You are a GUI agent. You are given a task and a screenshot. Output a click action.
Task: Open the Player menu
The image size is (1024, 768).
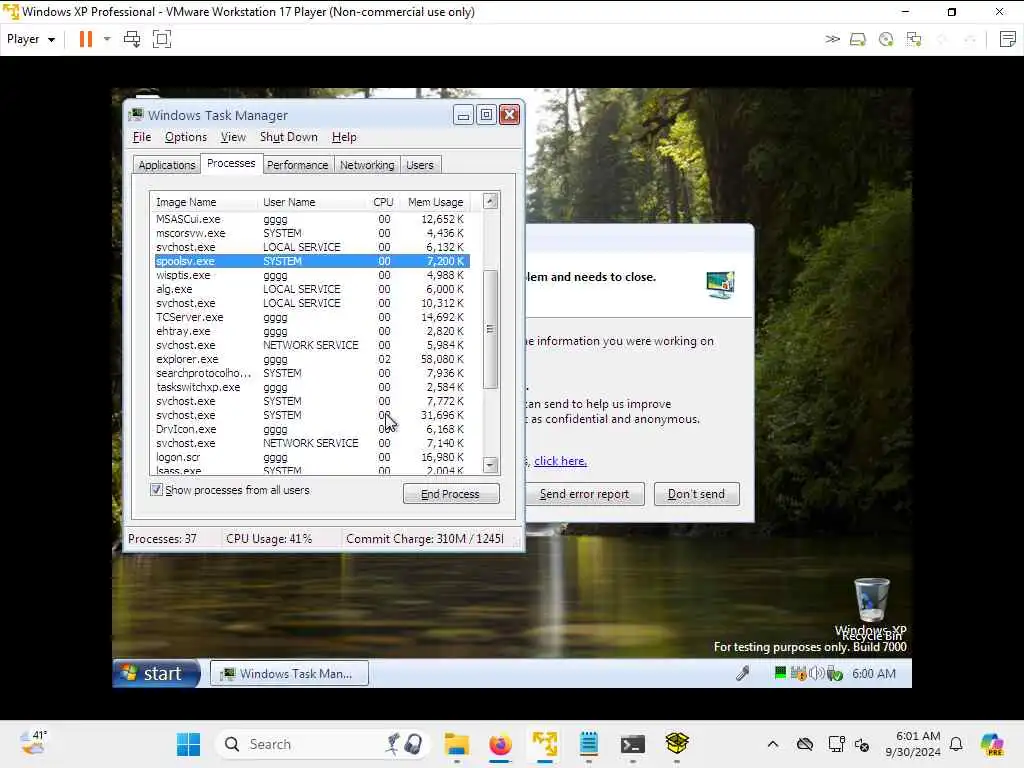coord(31,39)
